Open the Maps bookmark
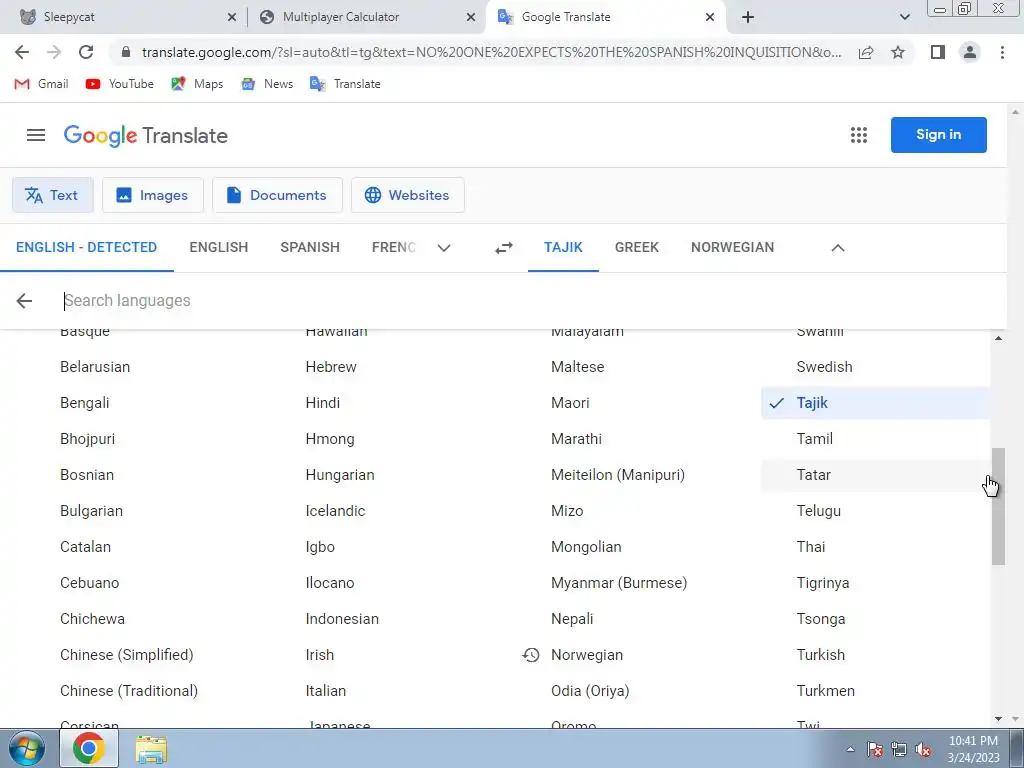Screen dimensions: 1024x768 [x=197, y=84]
